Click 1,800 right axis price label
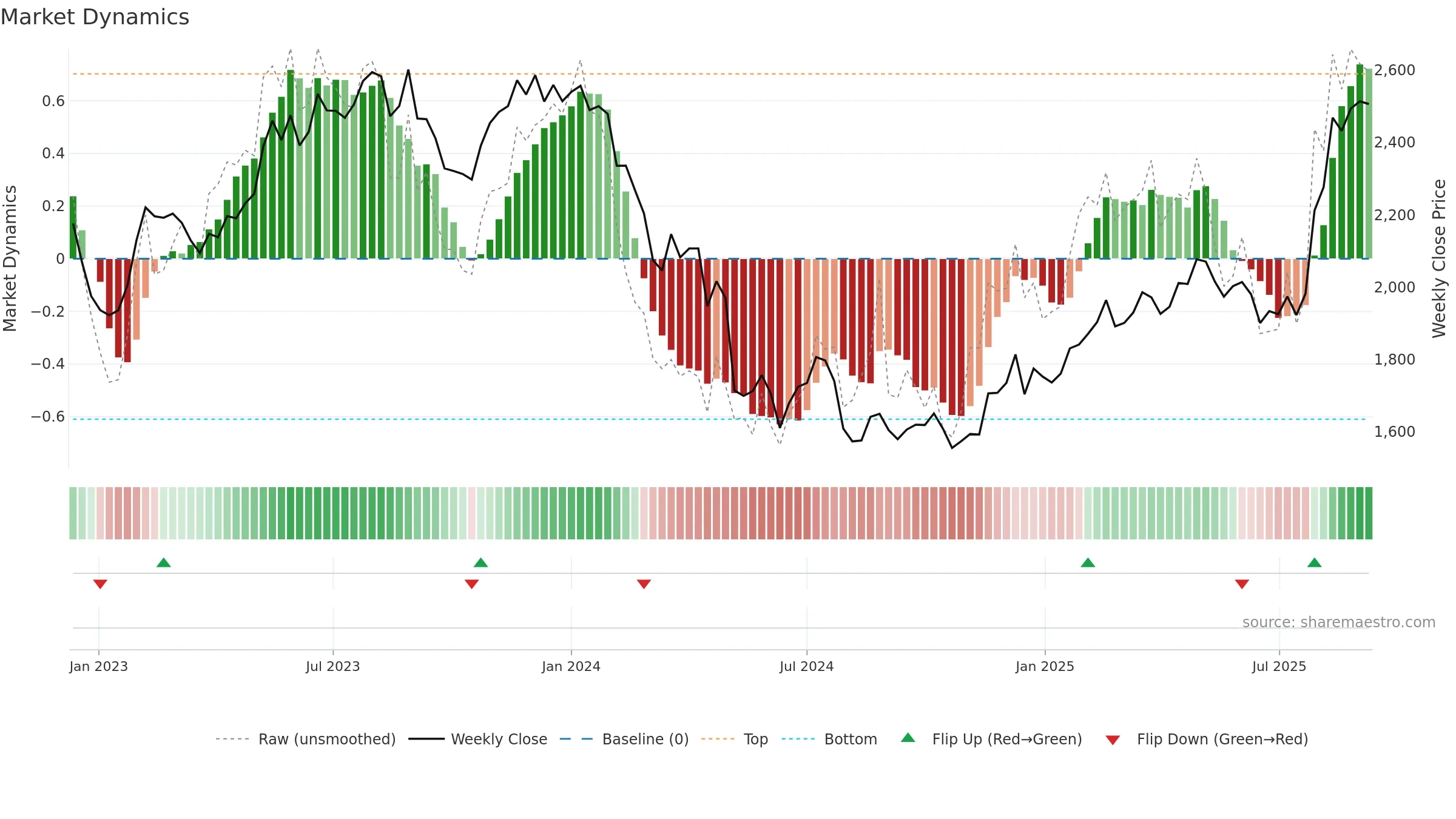The height and width of the screenshot is (819, 1456). (x=1395, y=359)
